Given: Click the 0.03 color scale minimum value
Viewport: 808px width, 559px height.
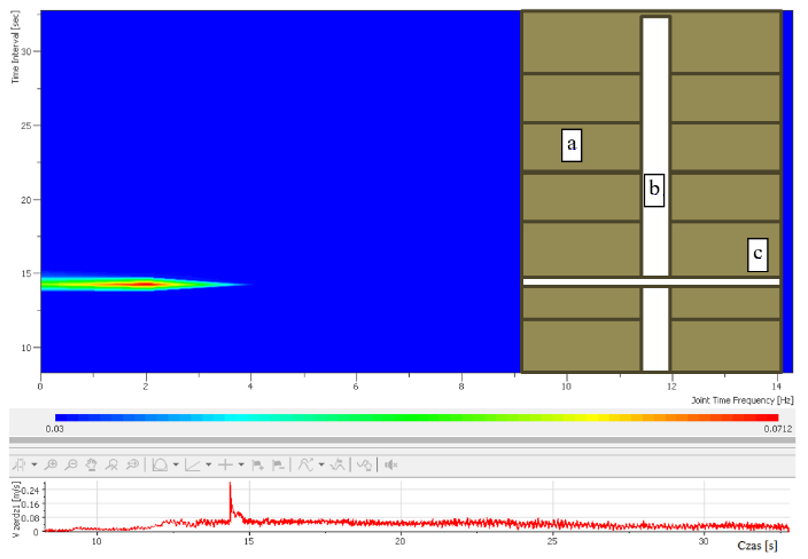Looking at the screenshot, I should click(x=55, y=429).
